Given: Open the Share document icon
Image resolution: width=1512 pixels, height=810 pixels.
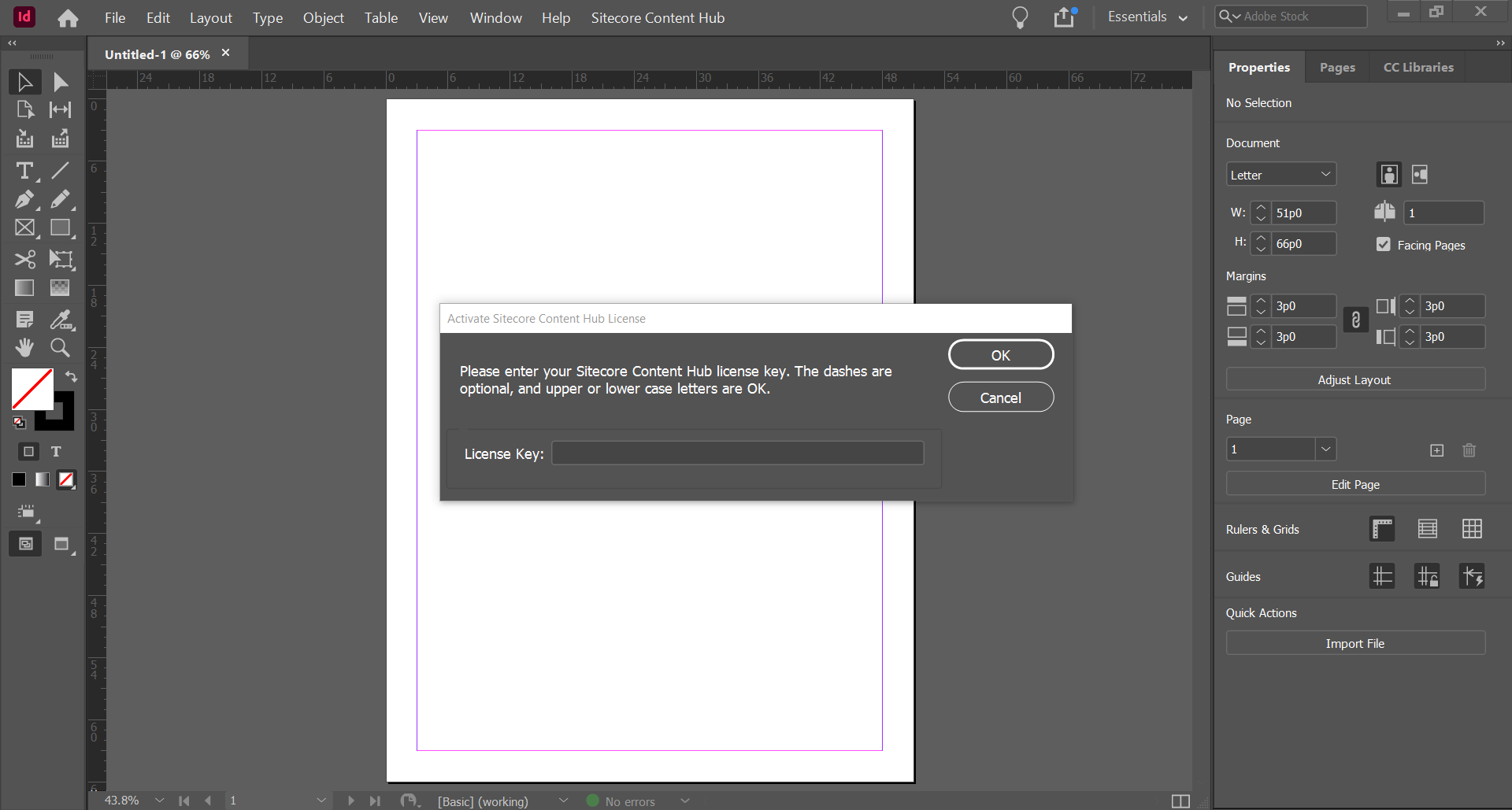Looking at the screenshot, I should click(x=1065, y=17).
